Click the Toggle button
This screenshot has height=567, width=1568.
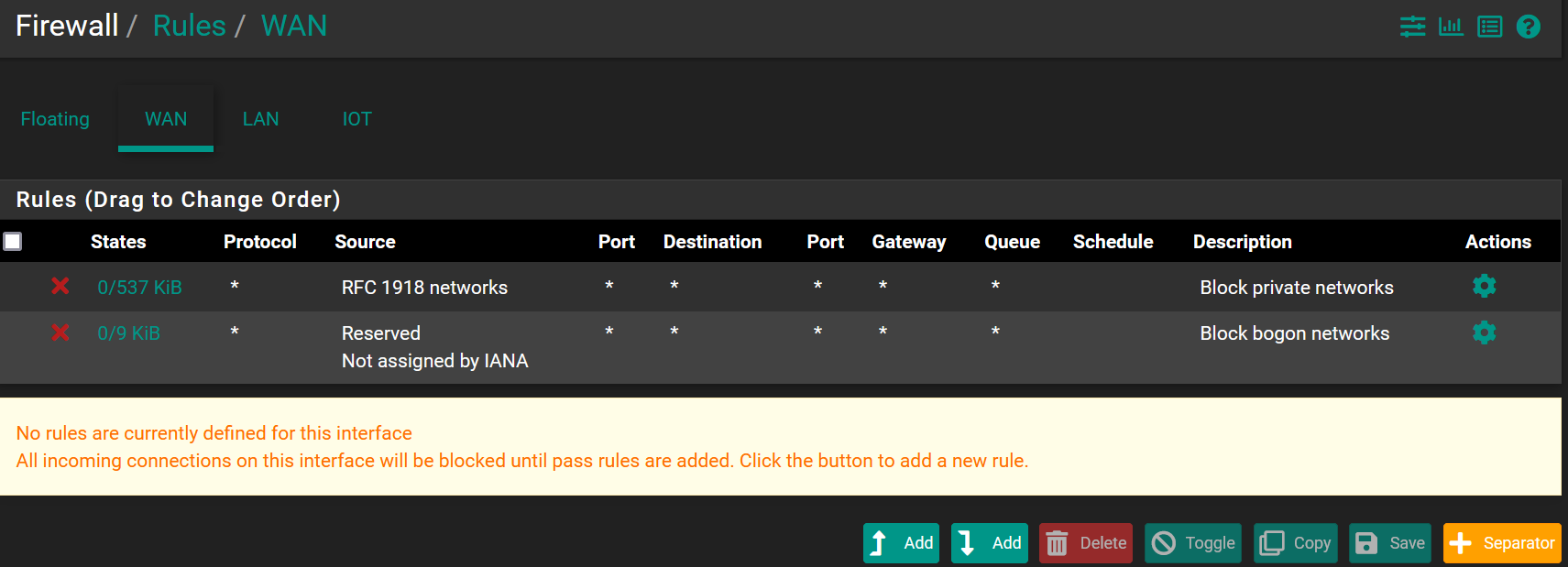(1192, 543)
